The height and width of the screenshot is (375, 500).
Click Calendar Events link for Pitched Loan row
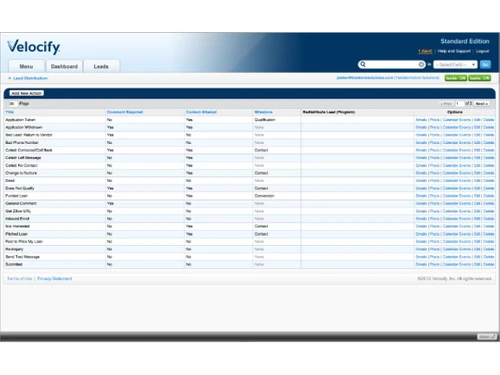tap(457, 234)
